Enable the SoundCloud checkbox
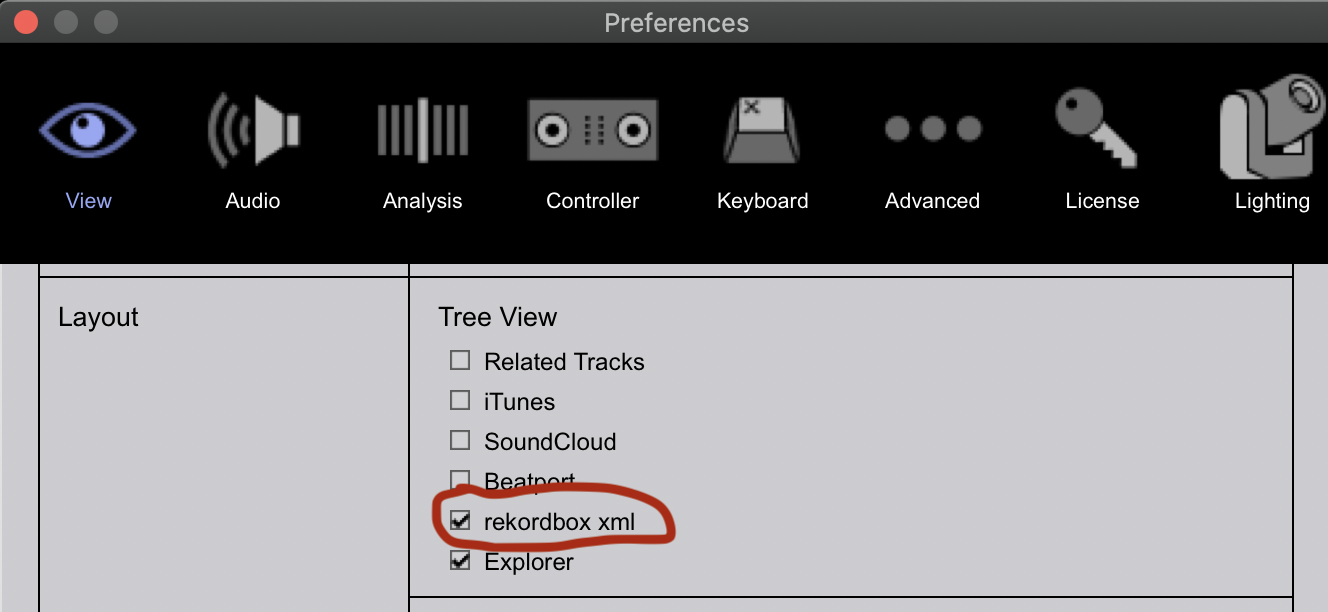The width and height of the screenshot is (1328, 612). pos(460,440)
